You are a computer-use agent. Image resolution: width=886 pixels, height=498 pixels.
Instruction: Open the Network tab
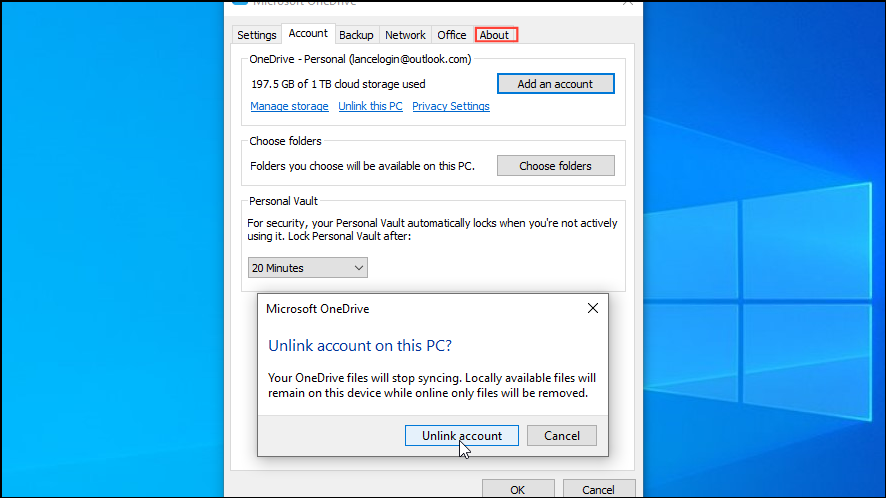(x=405, y=35)
